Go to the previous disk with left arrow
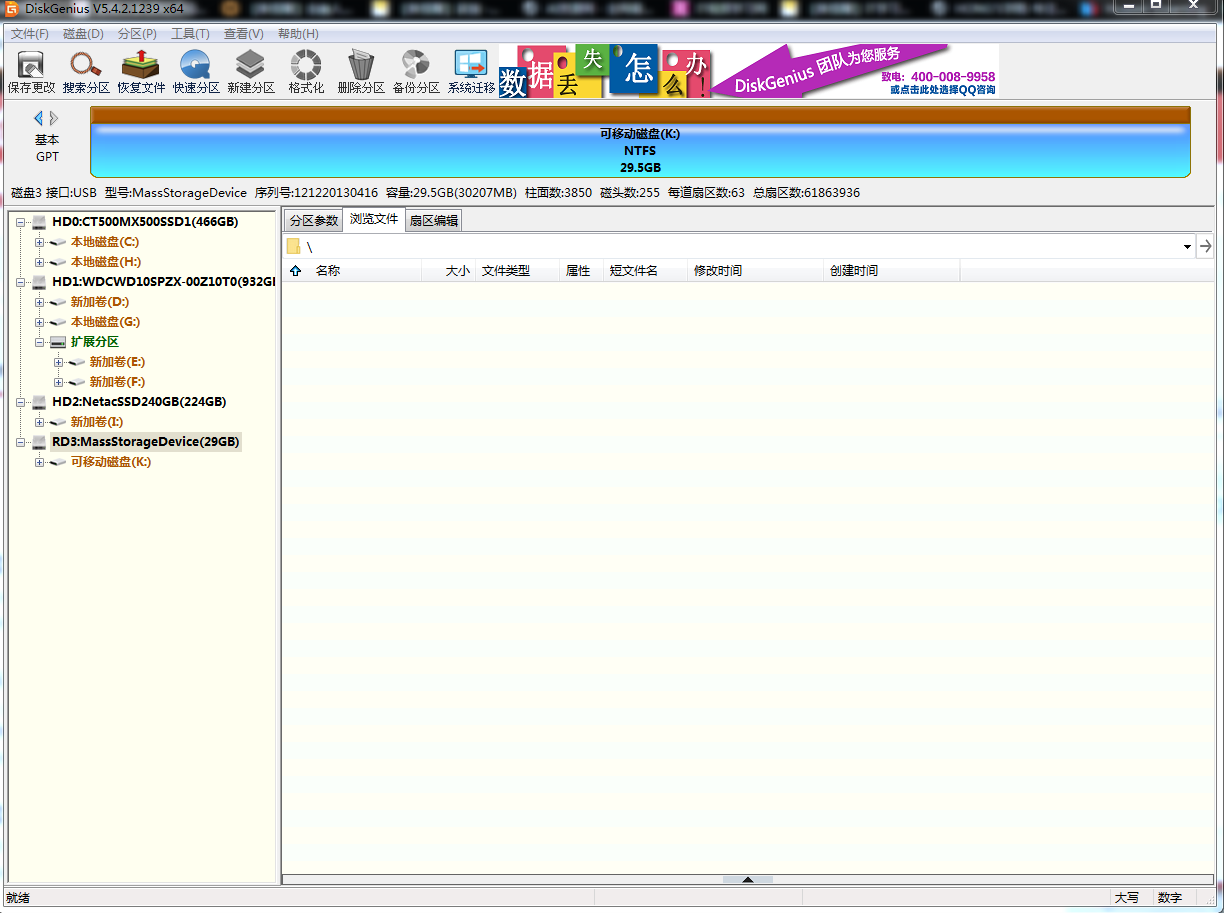The image size is (1224, 913). 38,118
